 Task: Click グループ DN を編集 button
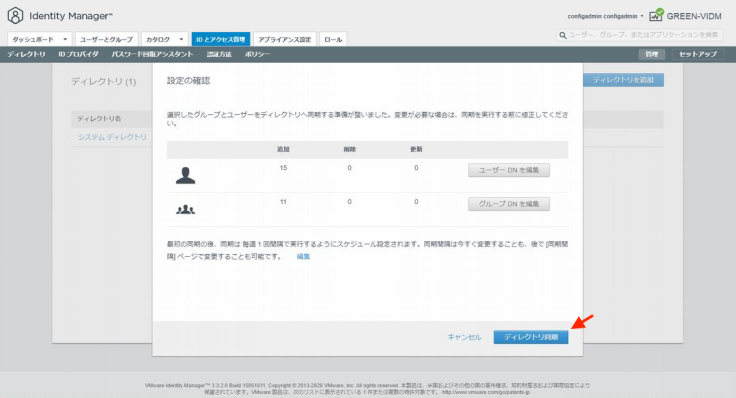(x=509, y=204)
